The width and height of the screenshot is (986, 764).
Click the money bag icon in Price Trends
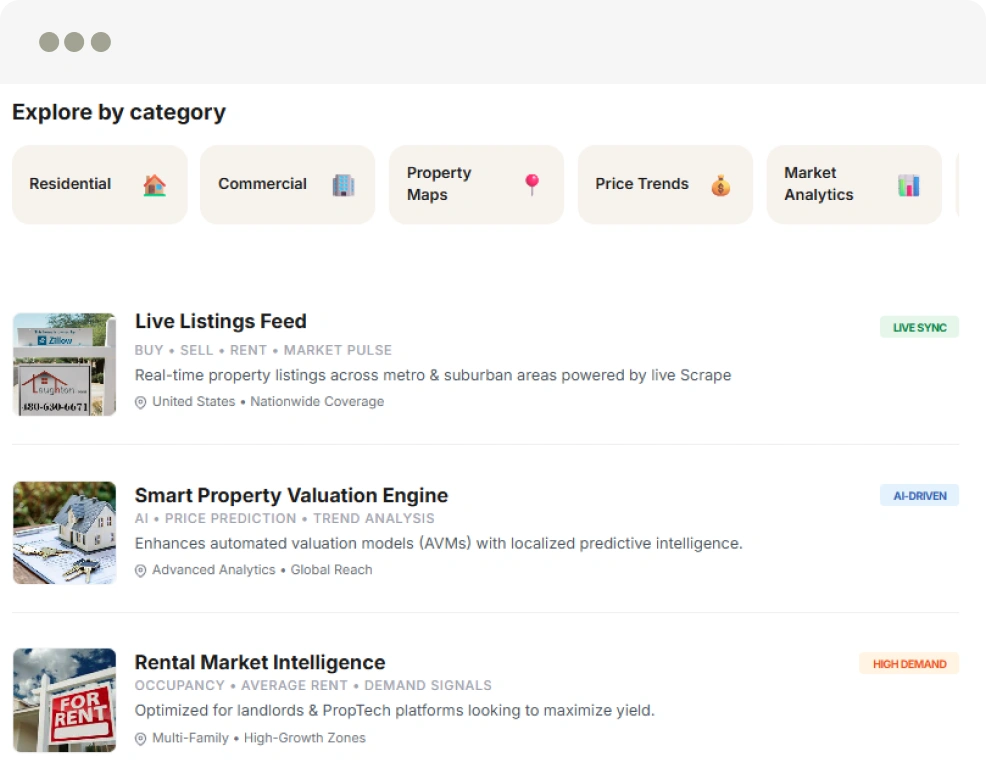click(720, 185)
